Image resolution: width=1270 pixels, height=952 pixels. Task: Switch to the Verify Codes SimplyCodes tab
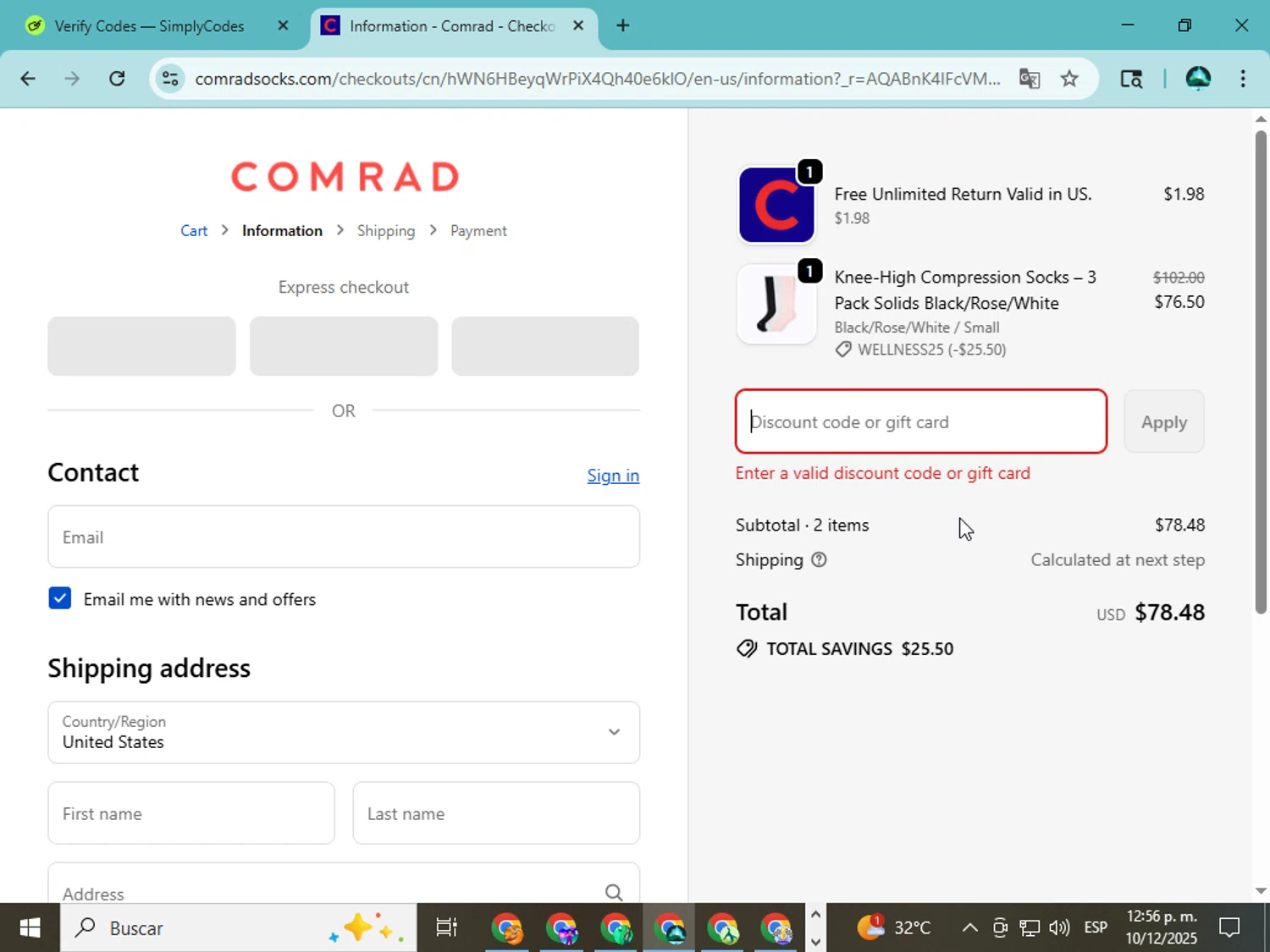click(150, 26)
